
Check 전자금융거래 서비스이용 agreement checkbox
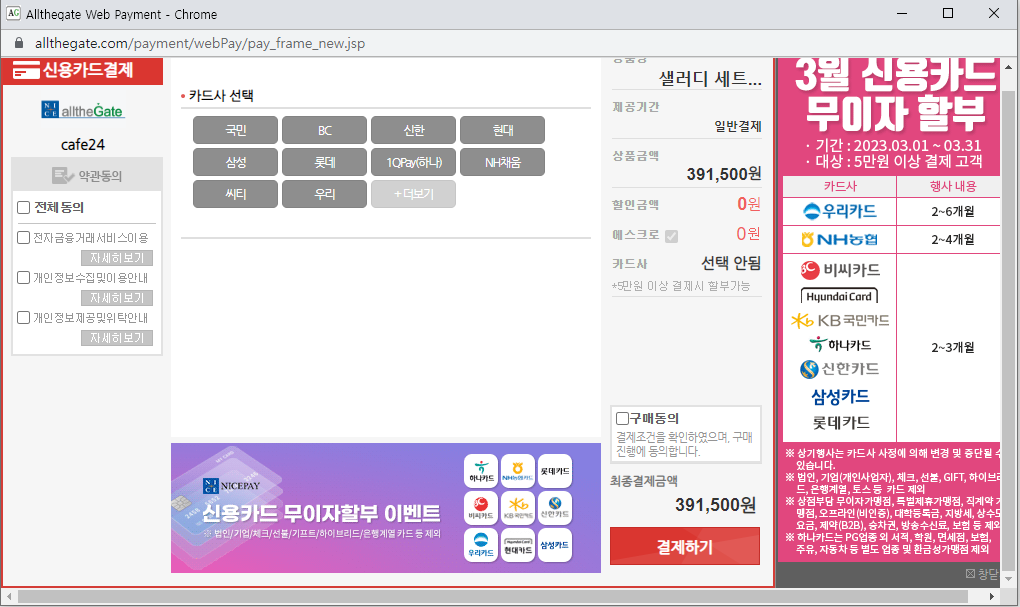tap(23, 237)
